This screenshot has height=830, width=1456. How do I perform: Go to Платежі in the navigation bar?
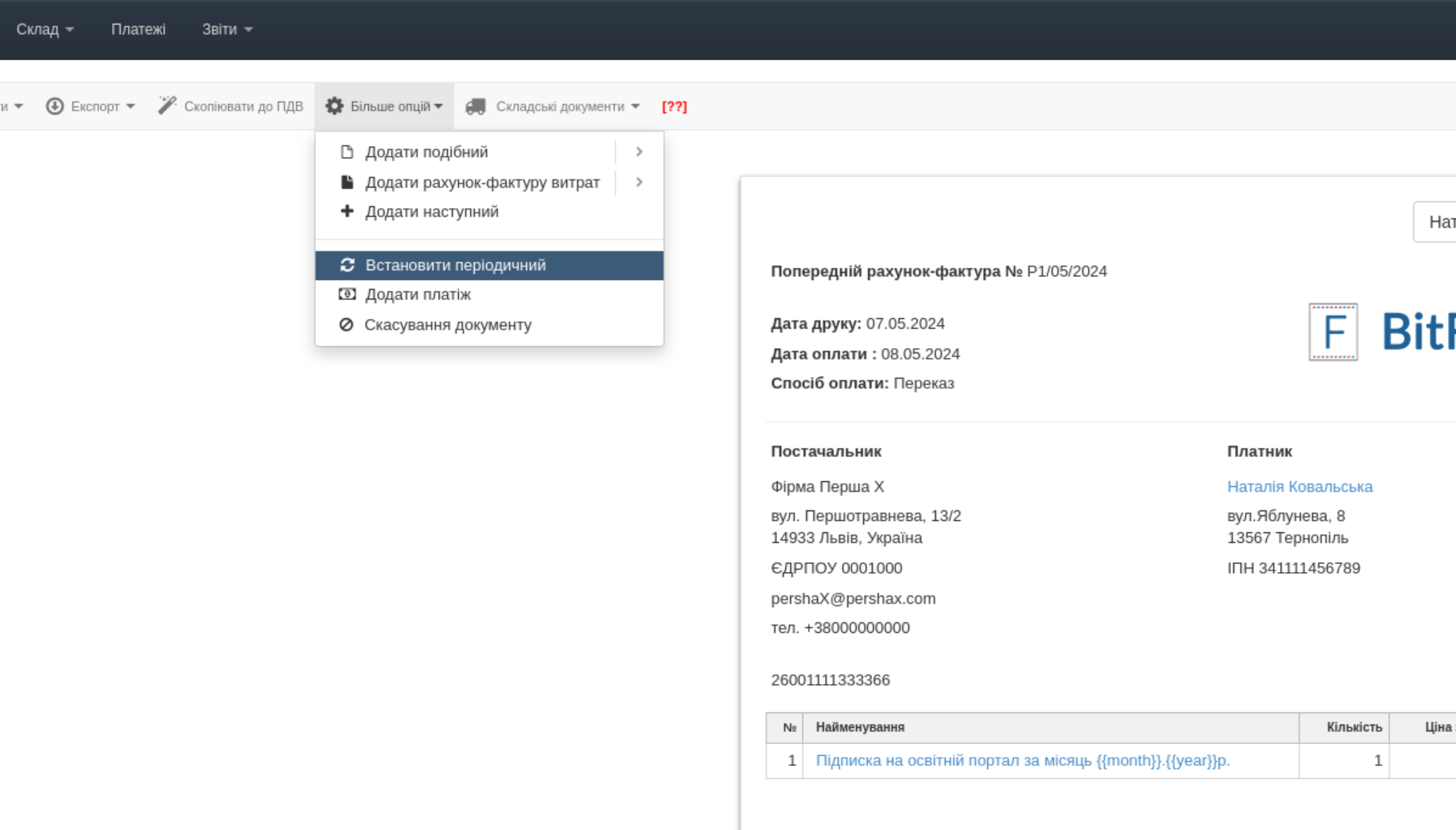tap(138, 29)
